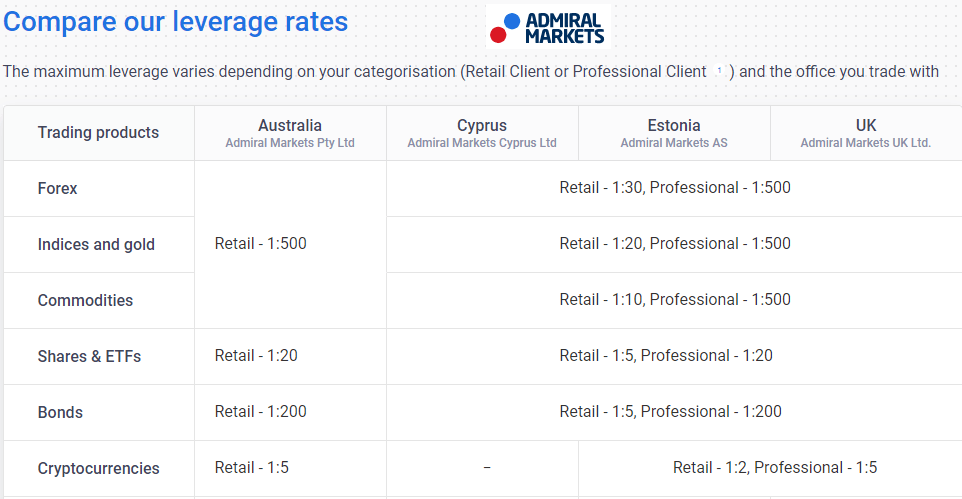Viewport: 962px width, 499px height.
Task: Click the Commodities row label
Action: [85, 300]
